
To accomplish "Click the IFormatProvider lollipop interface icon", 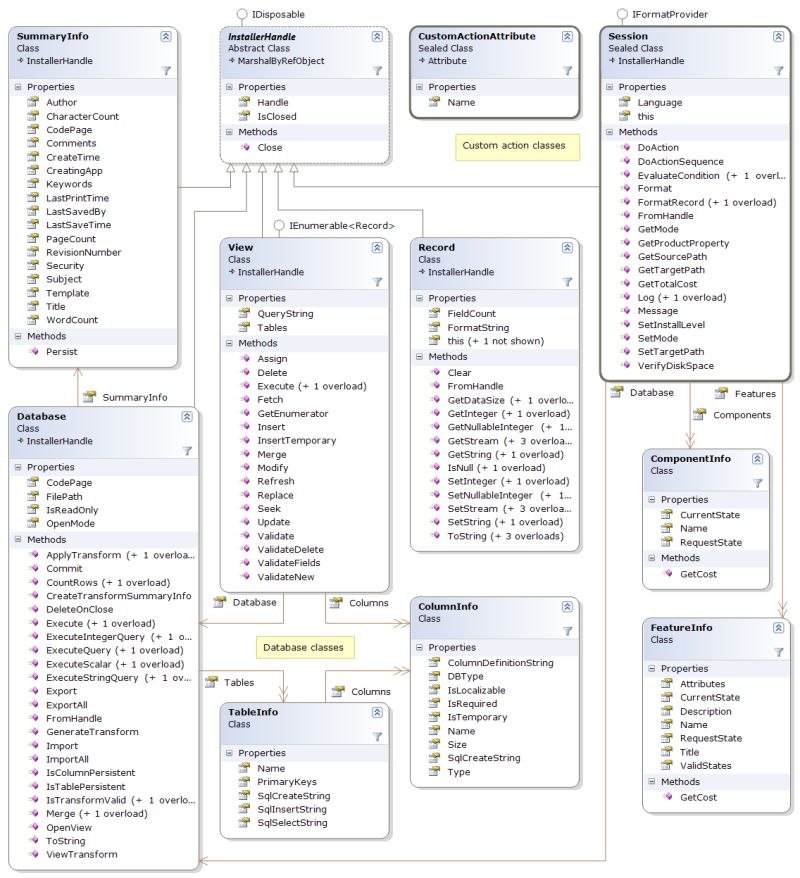I will coord(622,14).
